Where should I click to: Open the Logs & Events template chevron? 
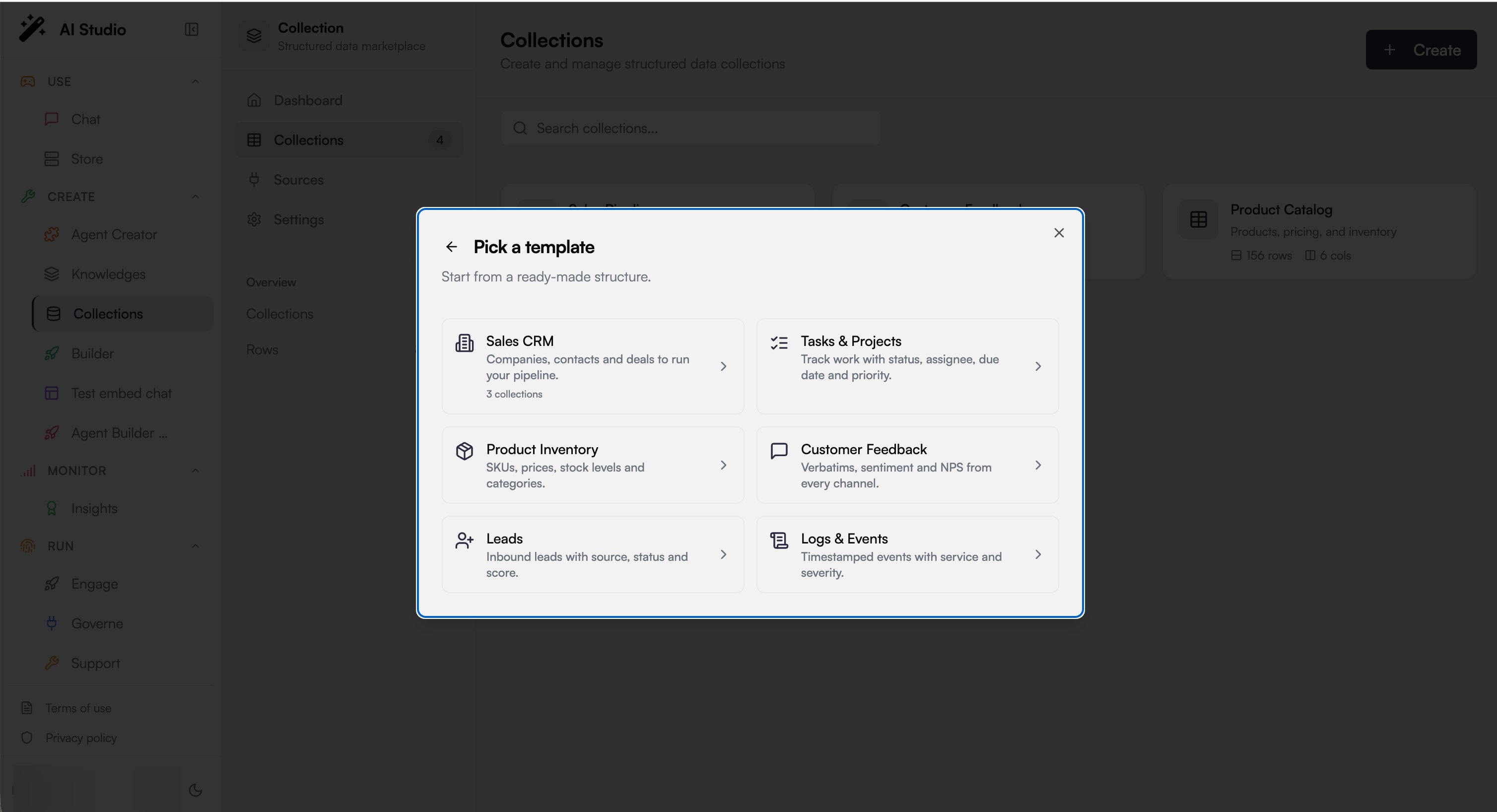(x=1038, y=554)
